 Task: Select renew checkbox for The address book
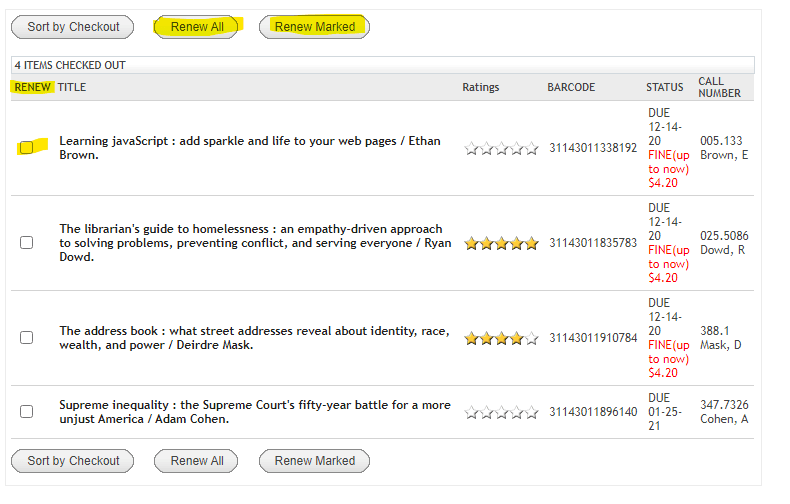coord(26,338)
